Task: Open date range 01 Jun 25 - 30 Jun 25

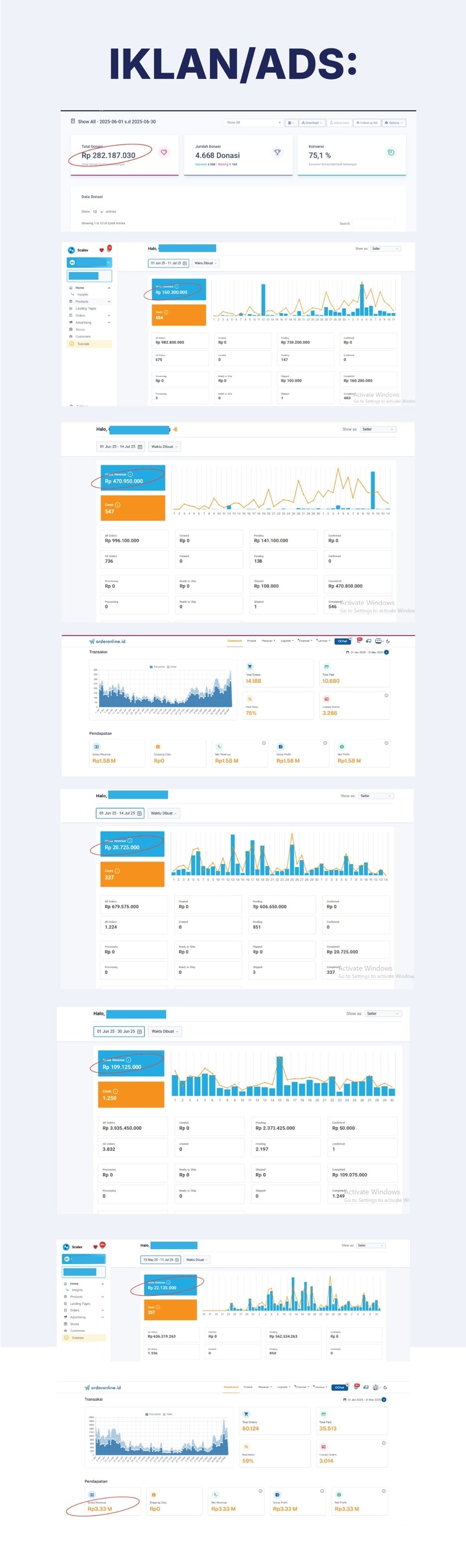Action: [x=119, y=1031]
